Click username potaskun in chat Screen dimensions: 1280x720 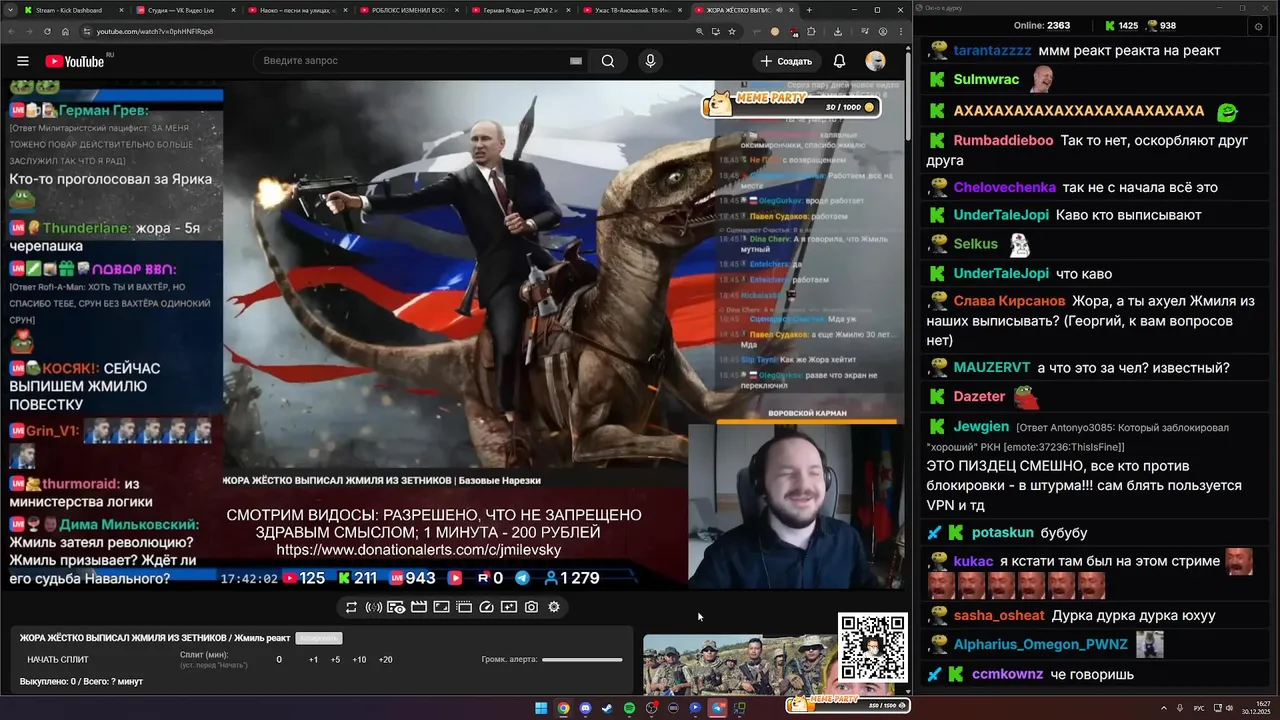point(1001,533)
